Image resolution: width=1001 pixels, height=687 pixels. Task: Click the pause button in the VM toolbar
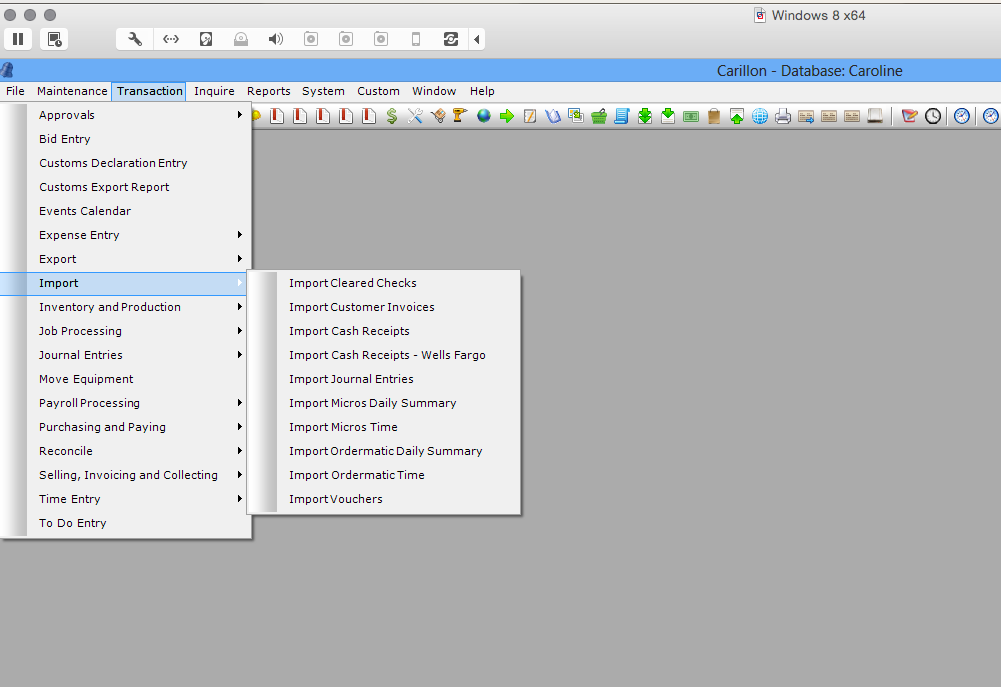tap(18, 39)
